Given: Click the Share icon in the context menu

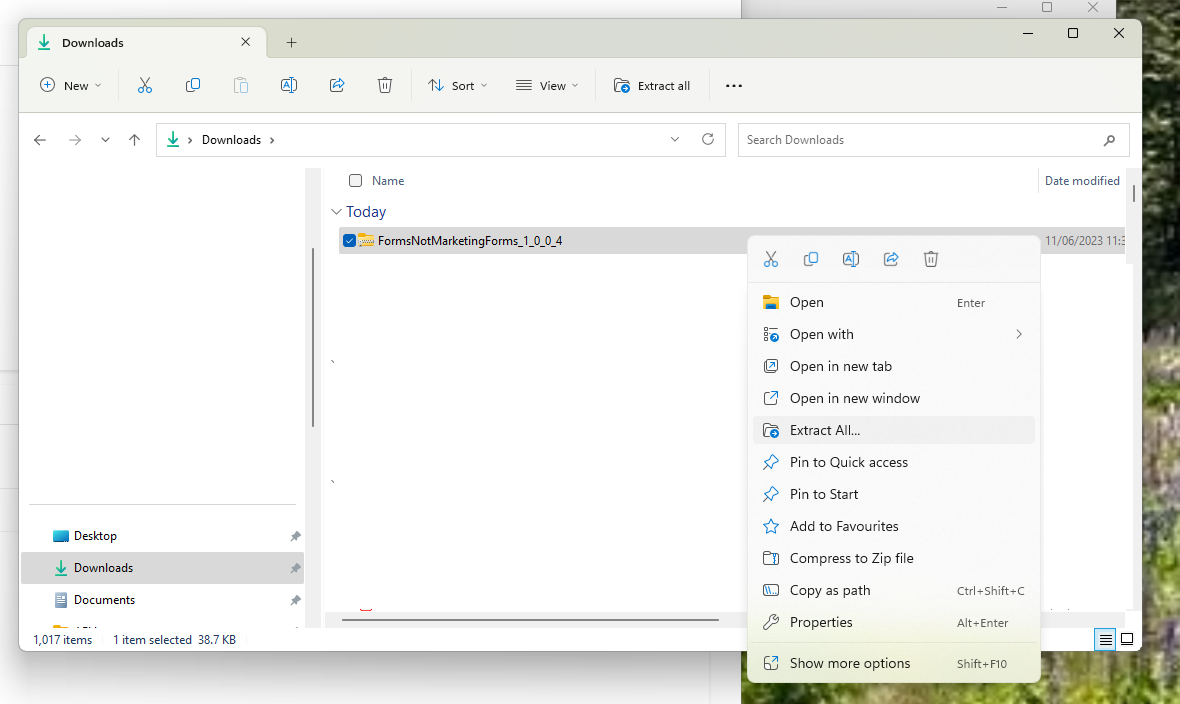Looking at the screenshot, I should point(891,259).
